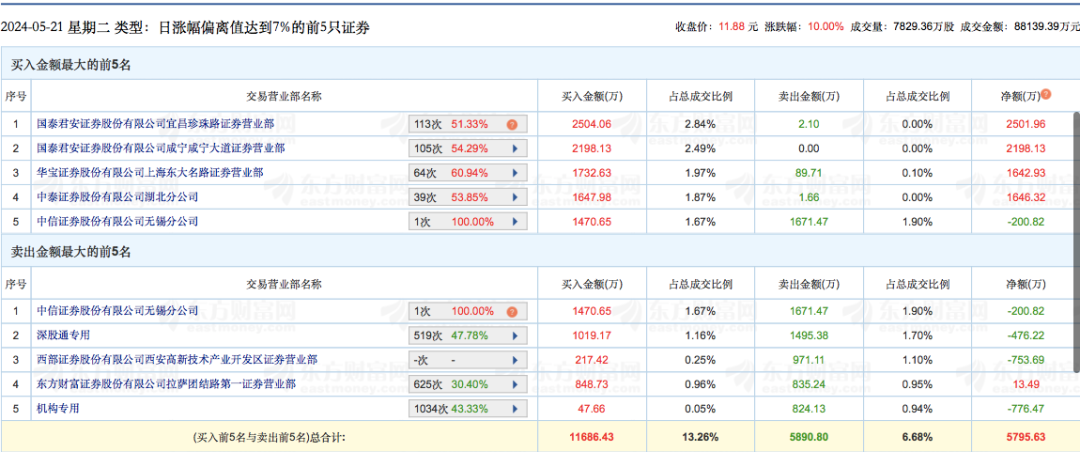Click closing price 11.88 元
The image size is (1080, 452).
(x=738, y=27)
